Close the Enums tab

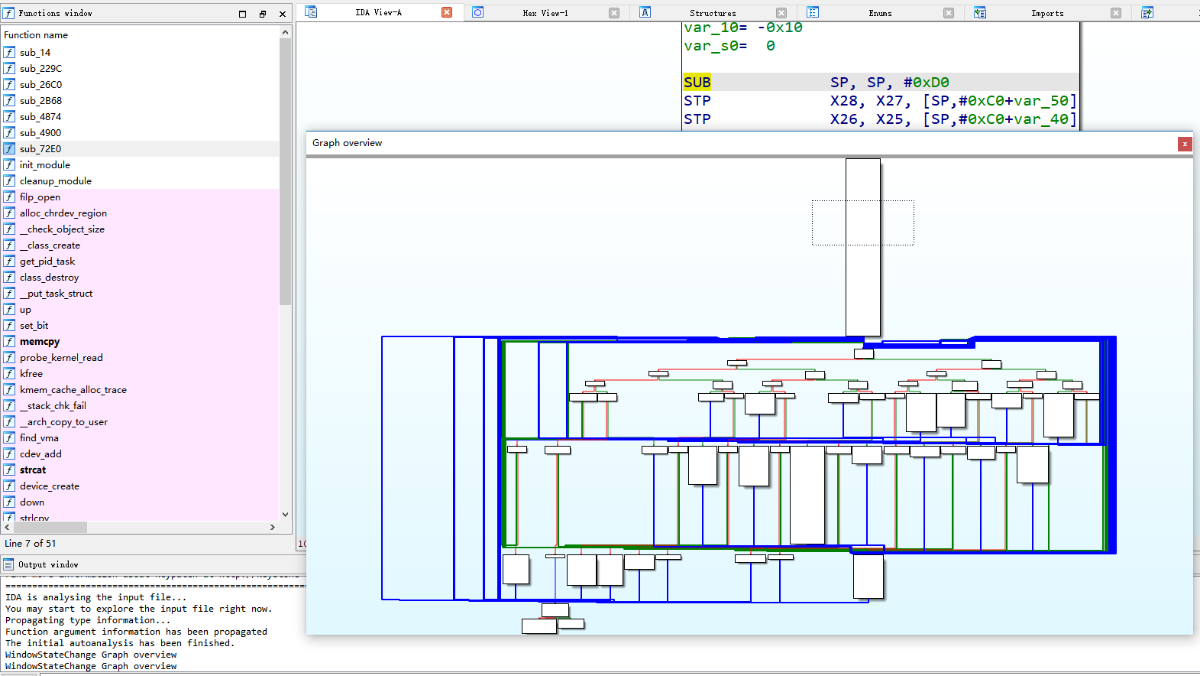tap(949, 13)
